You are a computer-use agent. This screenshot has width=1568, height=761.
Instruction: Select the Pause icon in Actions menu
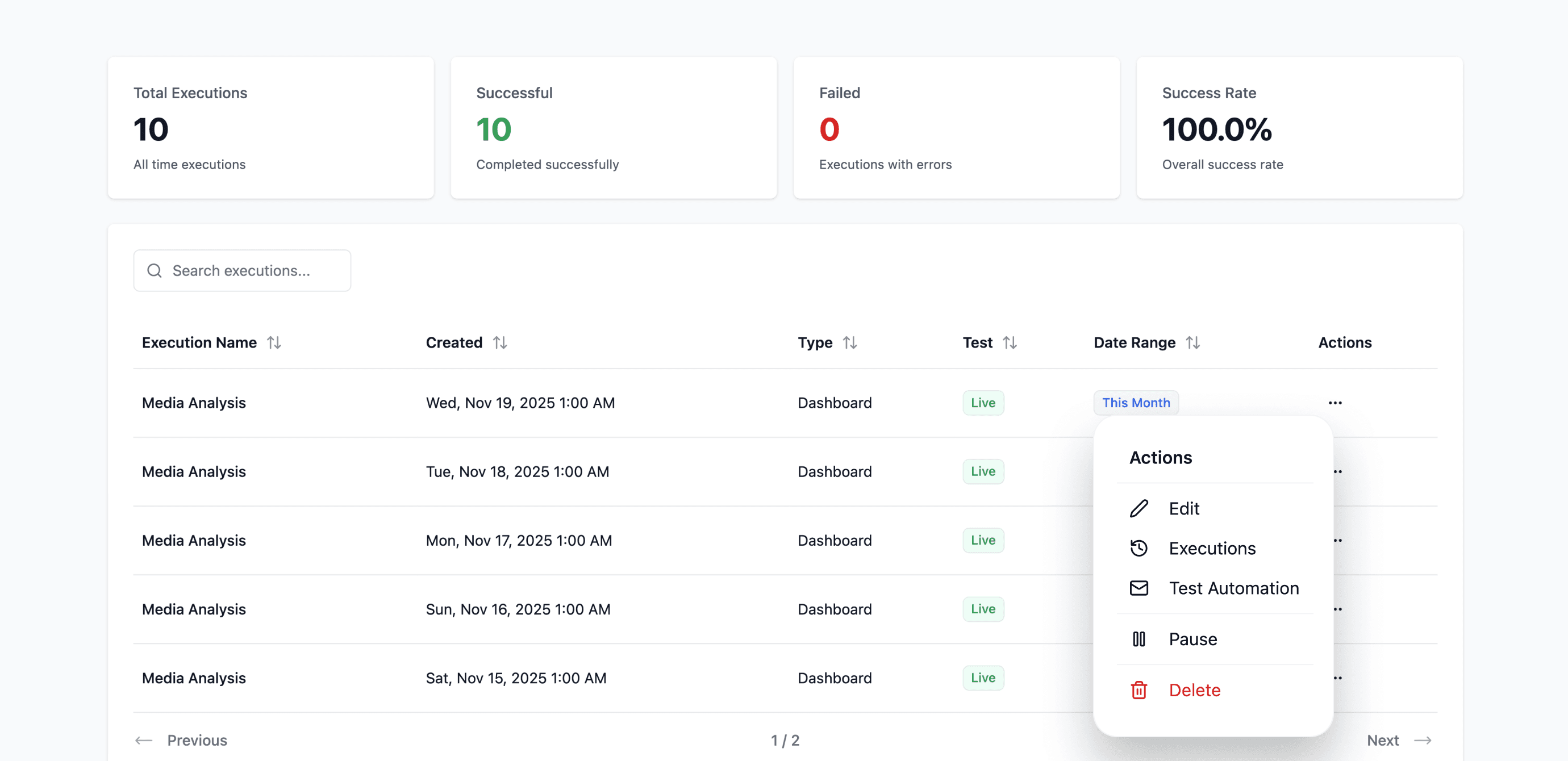point(1139,639)
